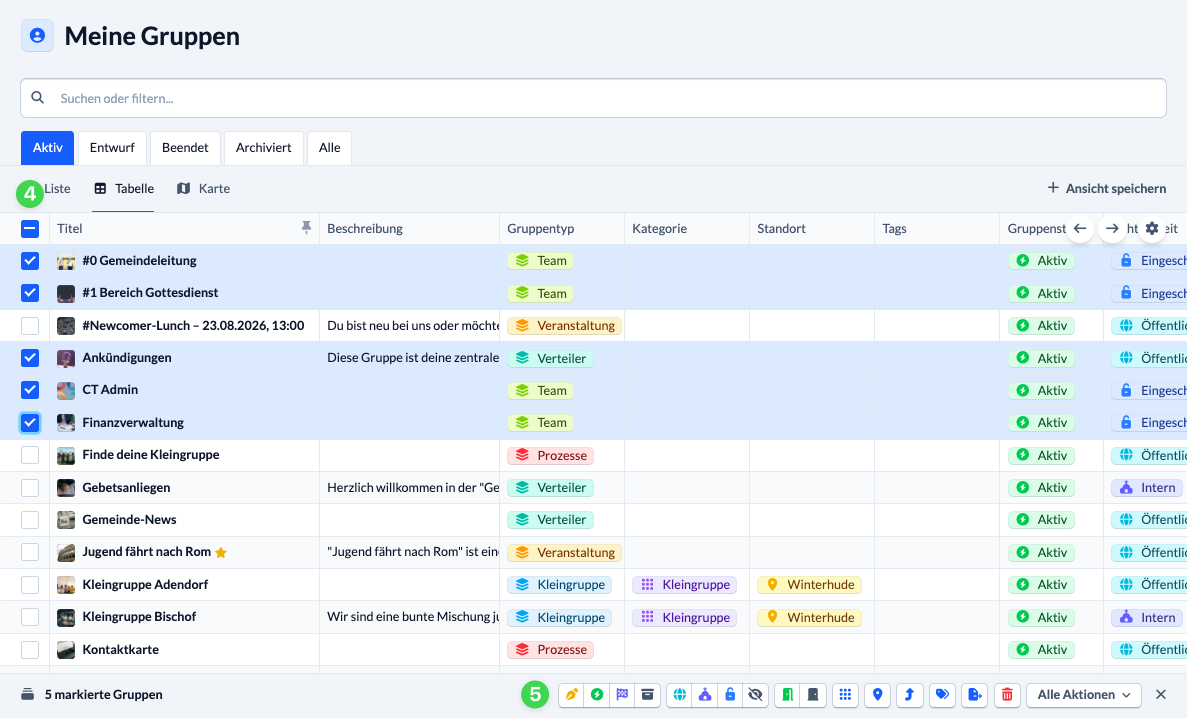Toggle the select-all header checkbox
Screen dimensions: 1187x718
coord(30,228)
